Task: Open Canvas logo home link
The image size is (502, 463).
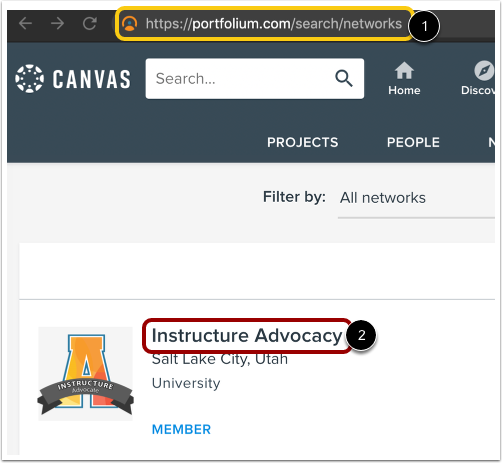Action: point(73,79)
